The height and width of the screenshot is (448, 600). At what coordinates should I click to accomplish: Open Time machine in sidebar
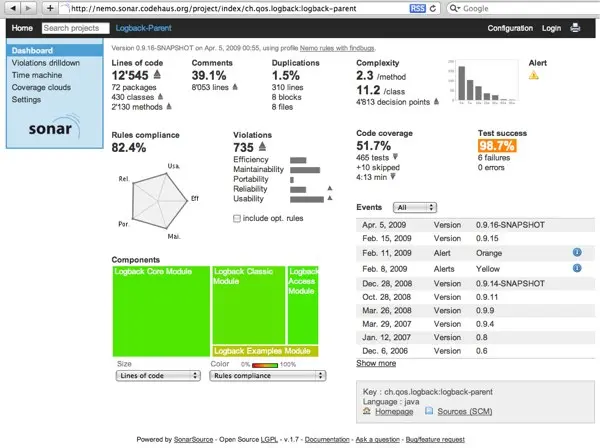(37, 75)
